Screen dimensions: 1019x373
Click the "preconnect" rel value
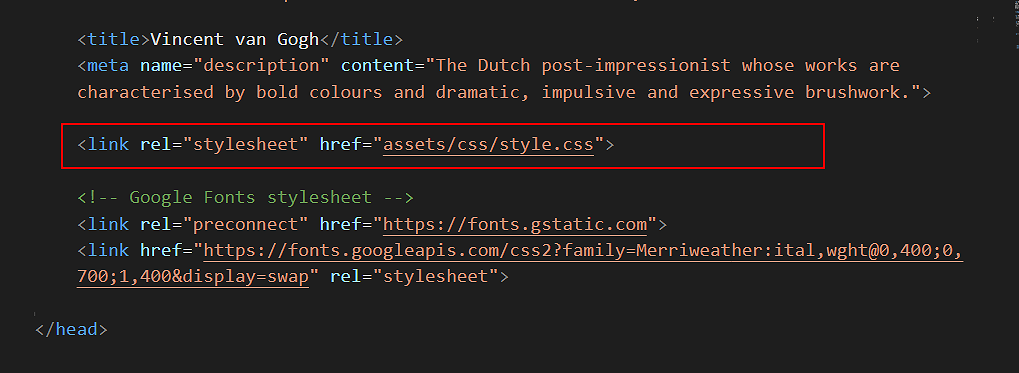click(x=251, y=225)
